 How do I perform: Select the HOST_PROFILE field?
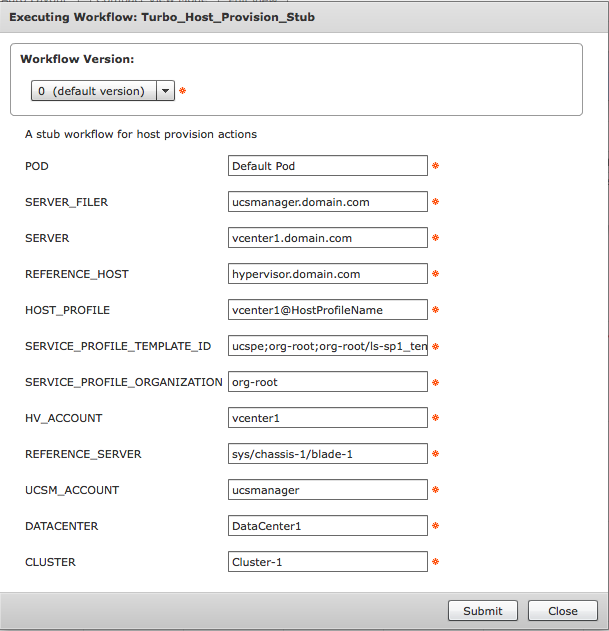(328, 310)
